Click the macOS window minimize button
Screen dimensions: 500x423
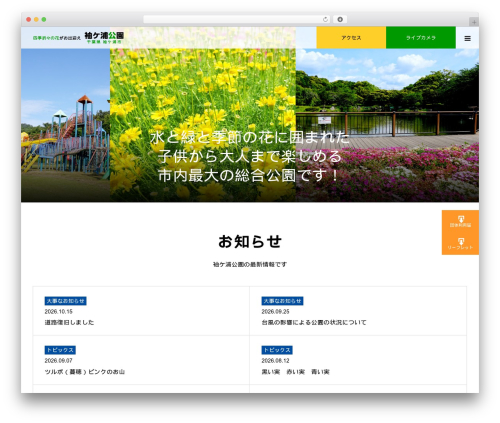coord(36,20)
